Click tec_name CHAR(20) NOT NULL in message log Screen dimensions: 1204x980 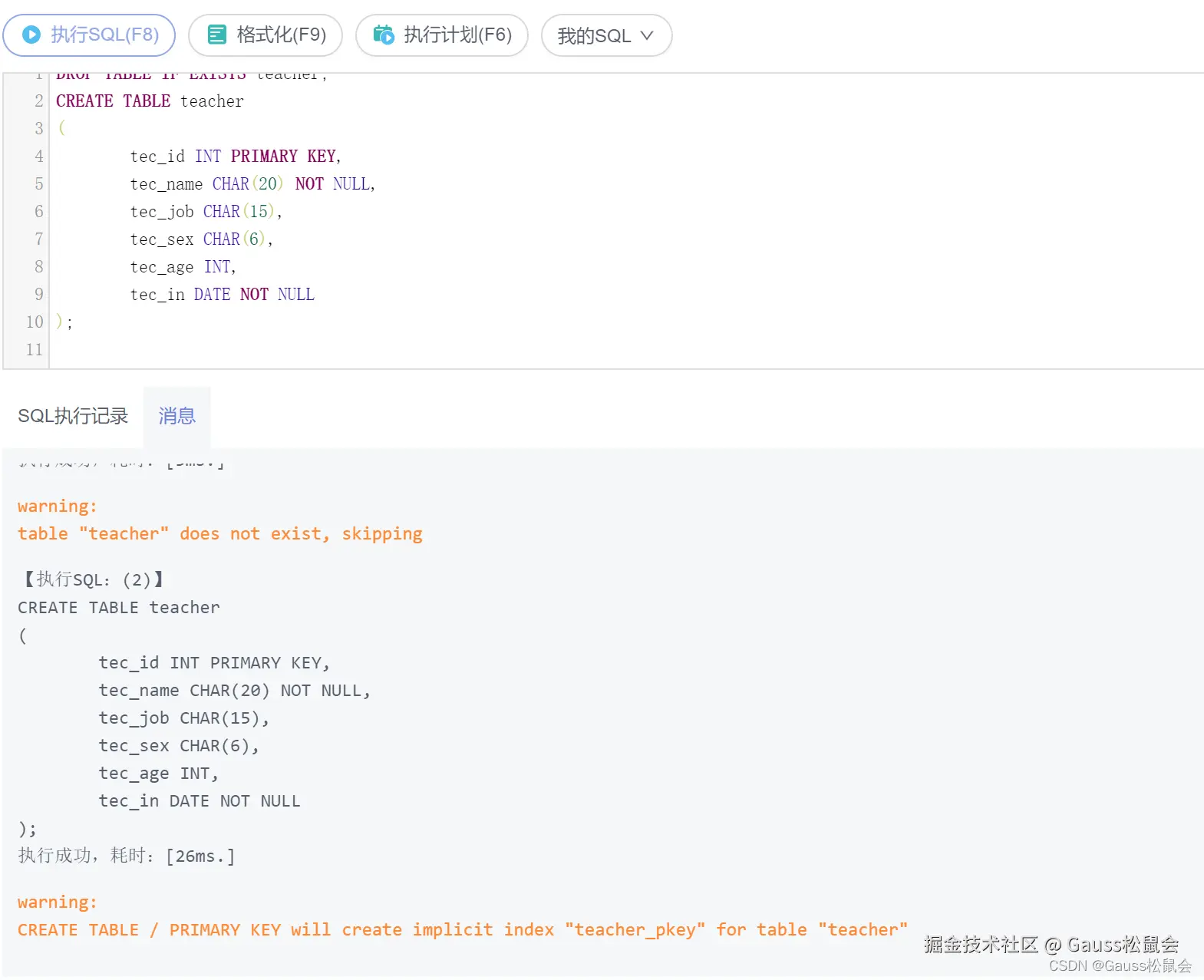coord(234,691)
